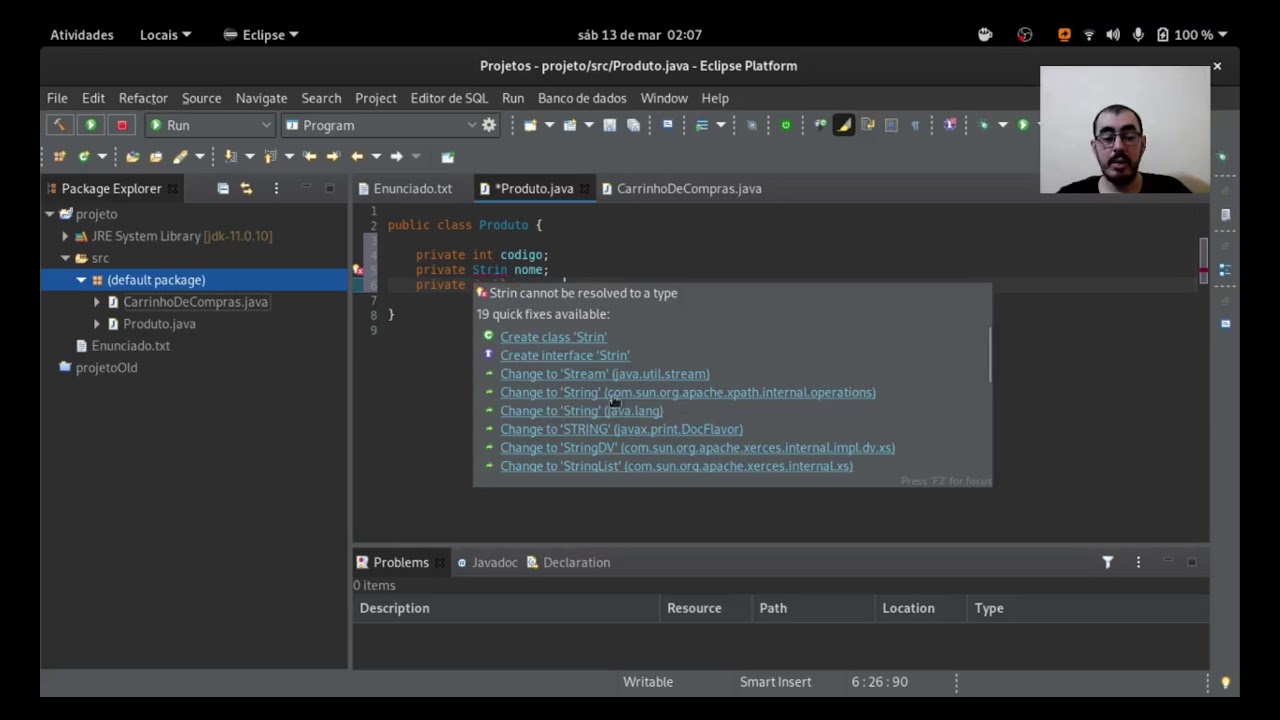This screenshot has width=1280, height=720.
Task: Click the last icon in second toolbar row
Action: click(x=448, y=157)
